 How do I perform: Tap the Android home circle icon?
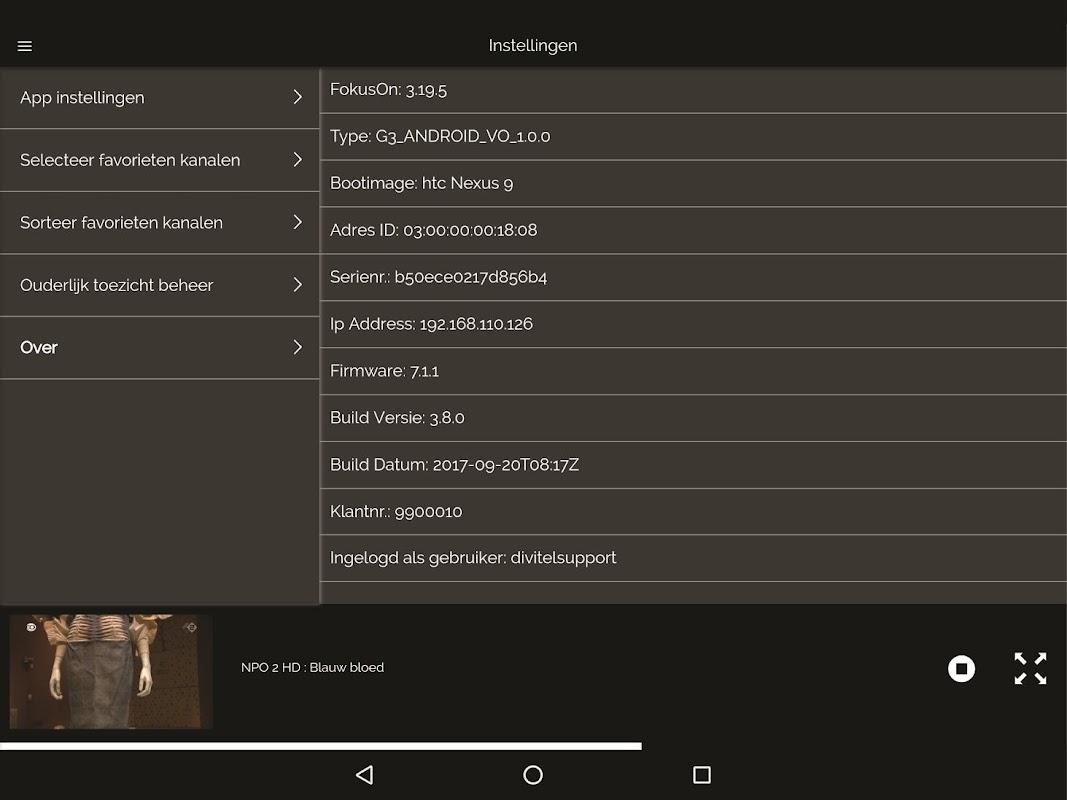tap(533, 775)
